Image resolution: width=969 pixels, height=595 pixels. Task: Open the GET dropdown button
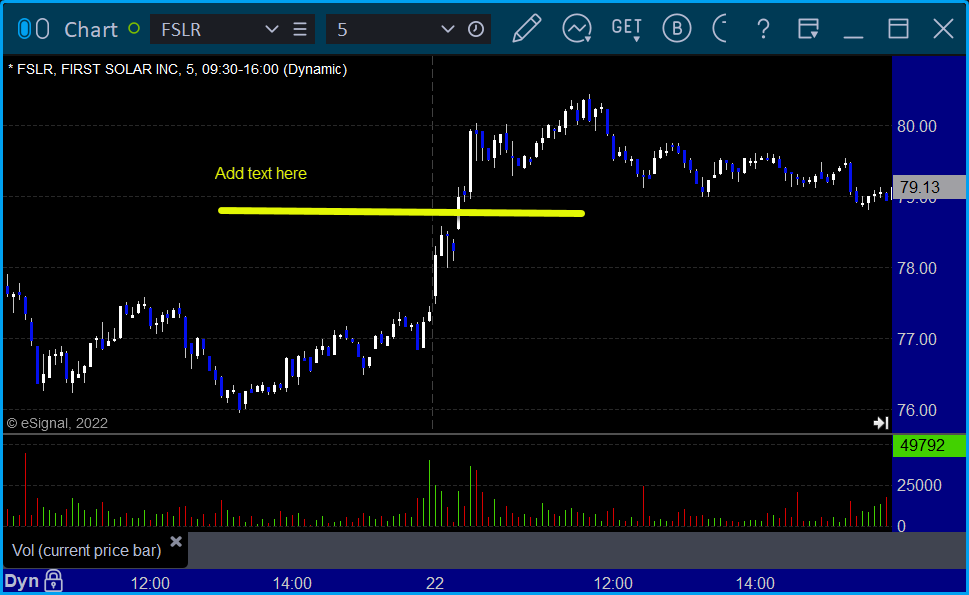[627, 29]
